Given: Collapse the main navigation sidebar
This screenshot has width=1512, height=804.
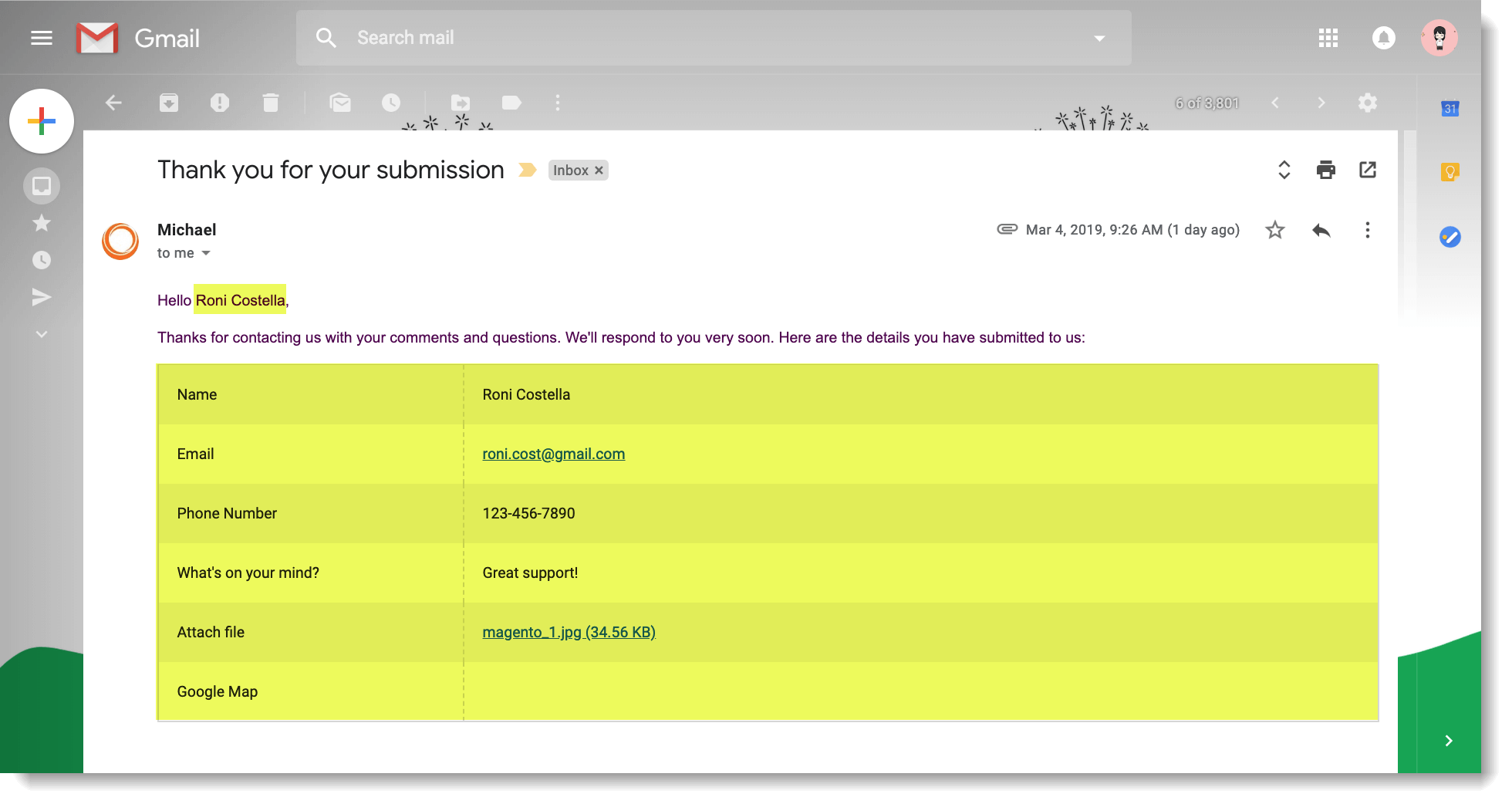Looking at the screenshot, I should coord(42,37).
